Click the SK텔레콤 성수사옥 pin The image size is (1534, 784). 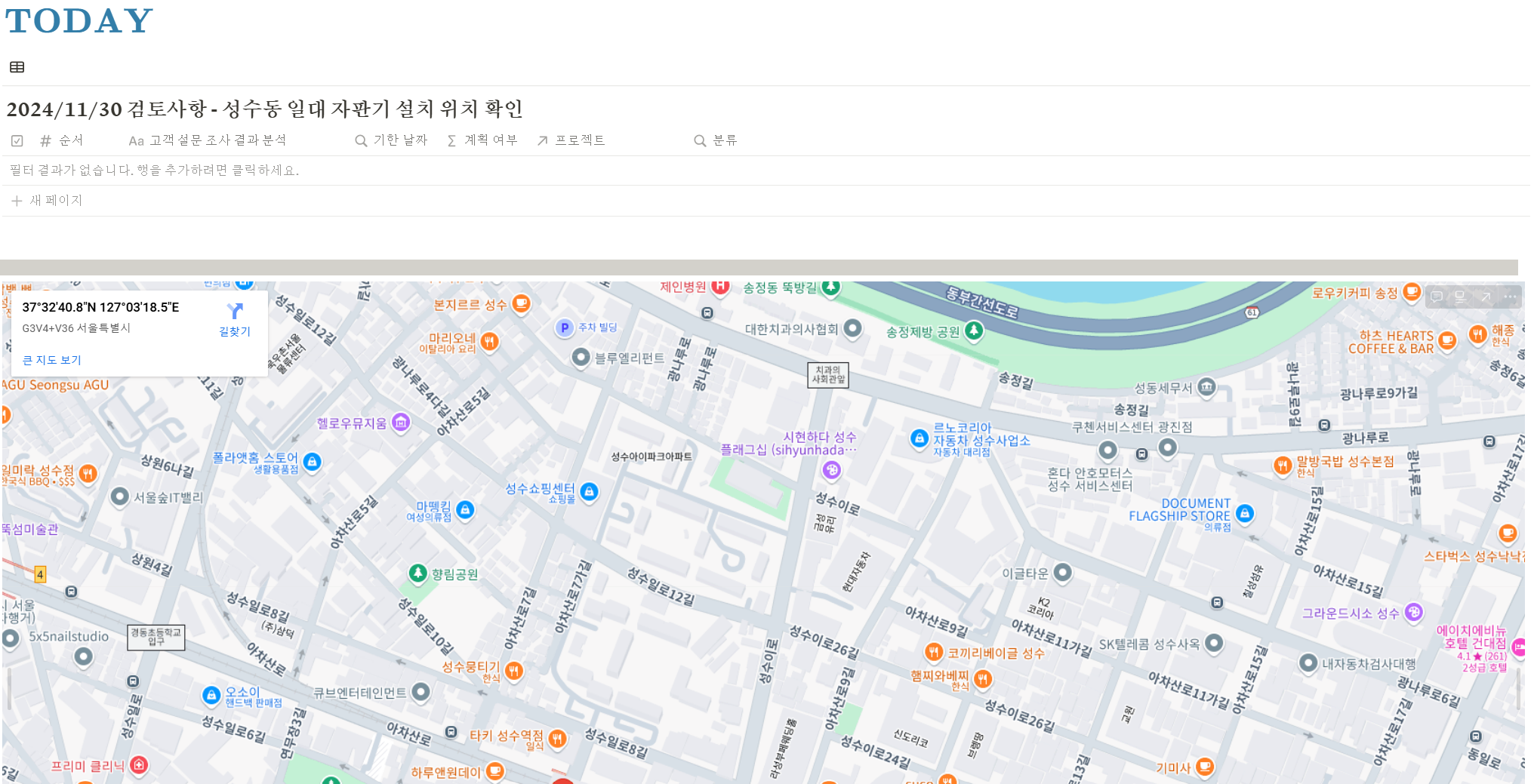[x=1214, y=643]
